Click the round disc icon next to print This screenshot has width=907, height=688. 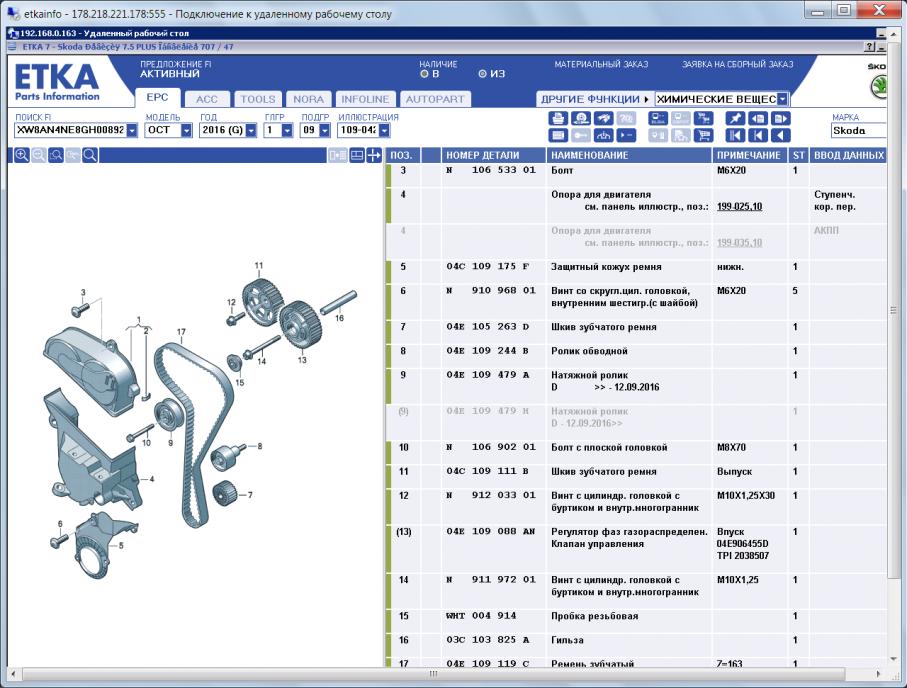(581, 118)
